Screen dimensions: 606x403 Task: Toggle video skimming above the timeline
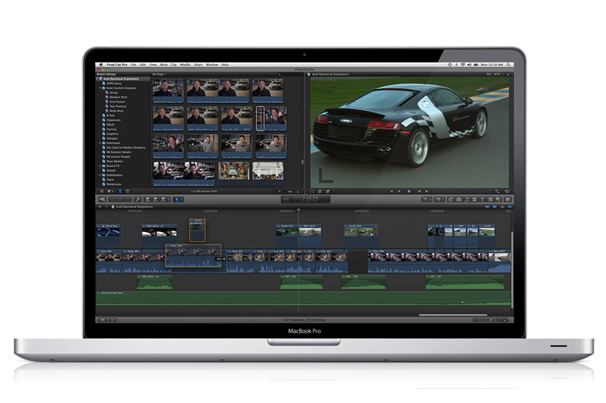[487, 207]
